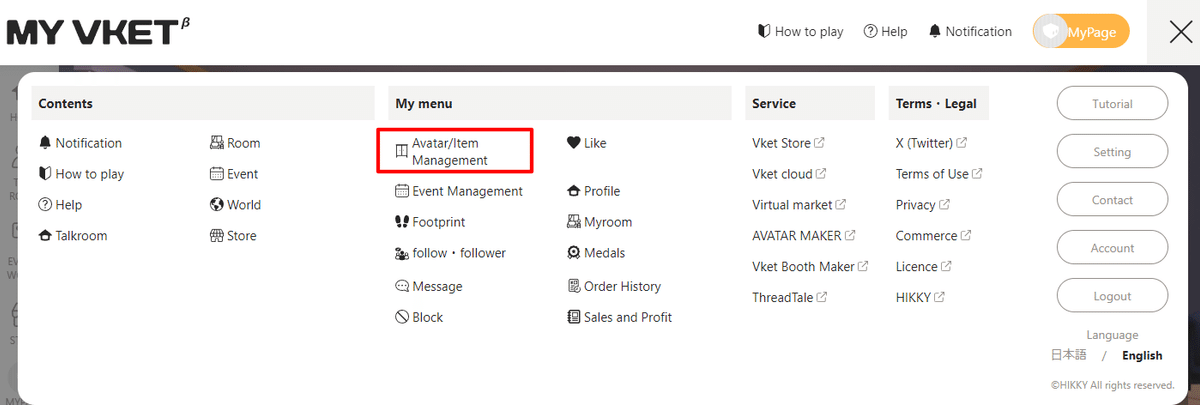This screenshot has height=405, width=1200.
Task: Click the Block prohibition icon
Action: coord(402,317)
